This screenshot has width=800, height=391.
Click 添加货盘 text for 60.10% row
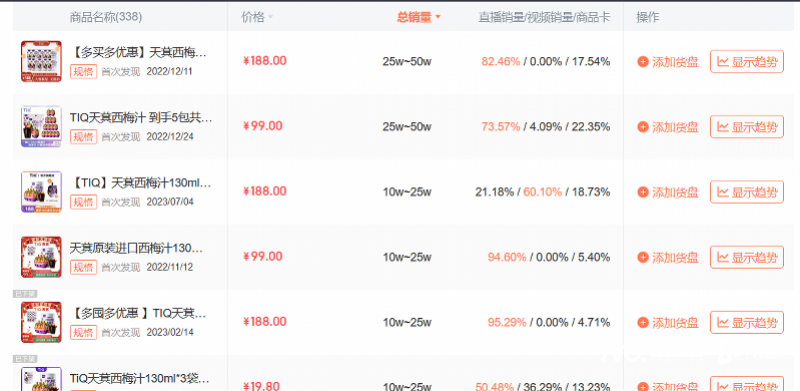point(675,192)
